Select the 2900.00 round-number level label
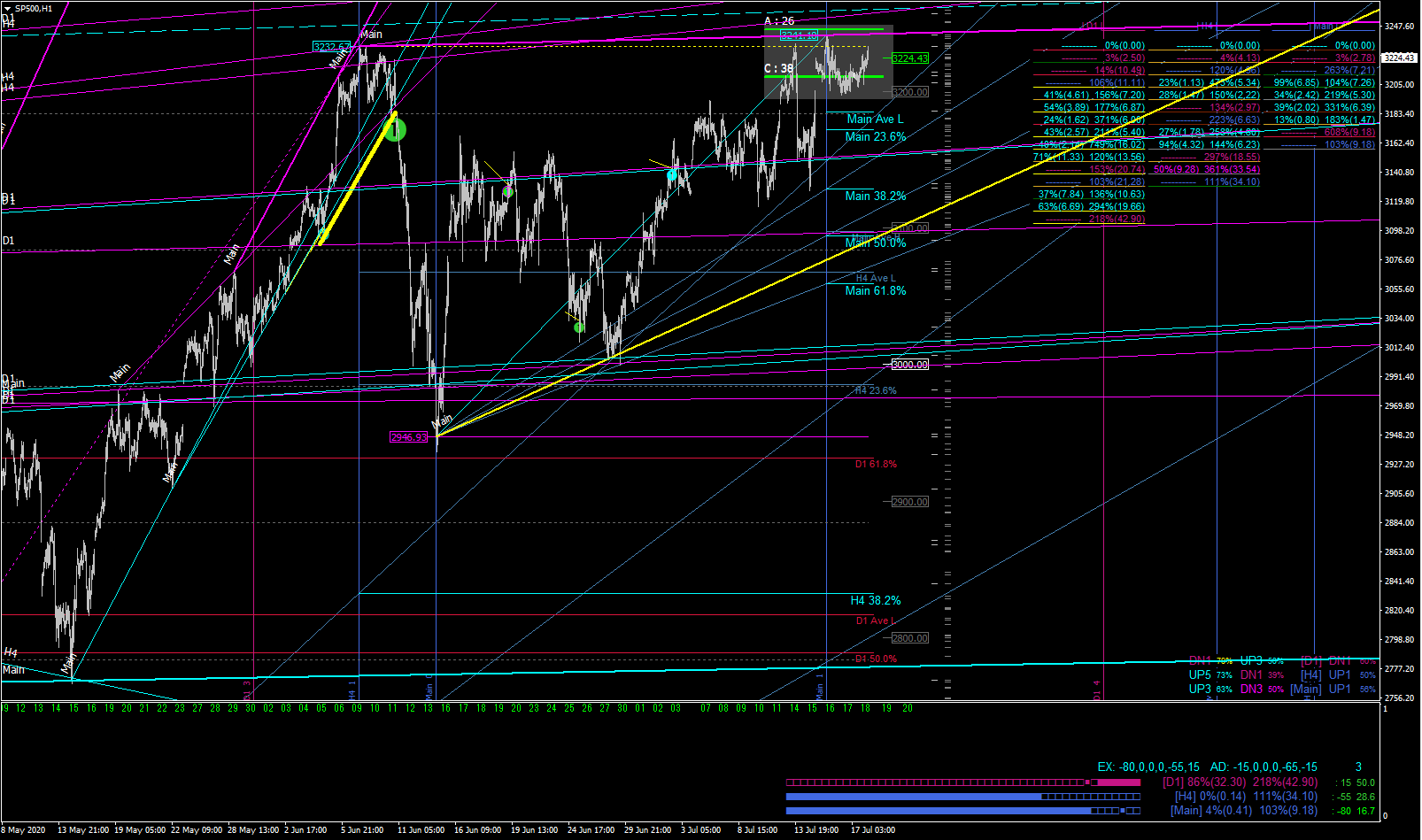1422x840 pixels. [910, 502]
